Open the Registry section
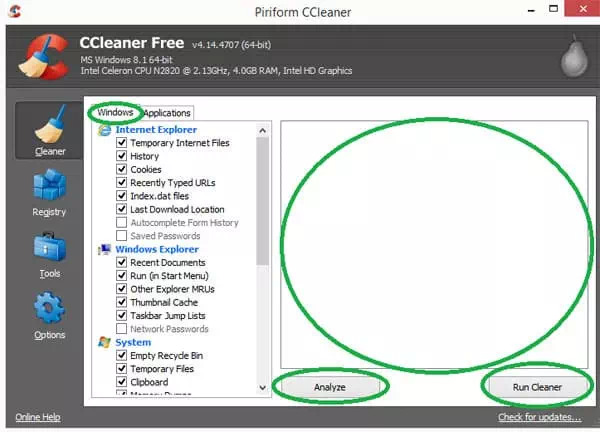This screenshot has height=432, width=600. point(49,192)
